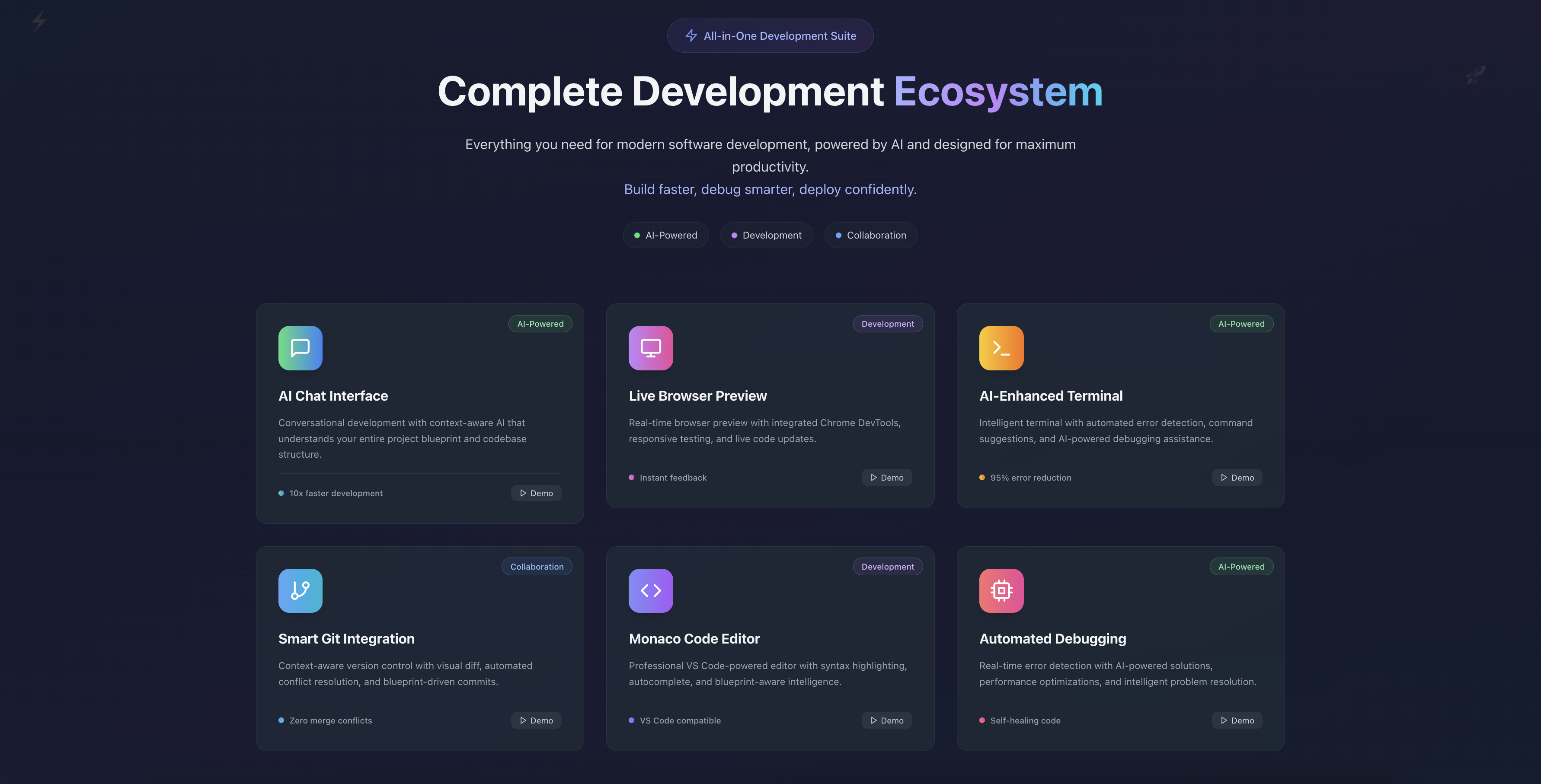Select the AI-Powered filter pill
Screen dimensions: 1541x784
click(665, 235)
